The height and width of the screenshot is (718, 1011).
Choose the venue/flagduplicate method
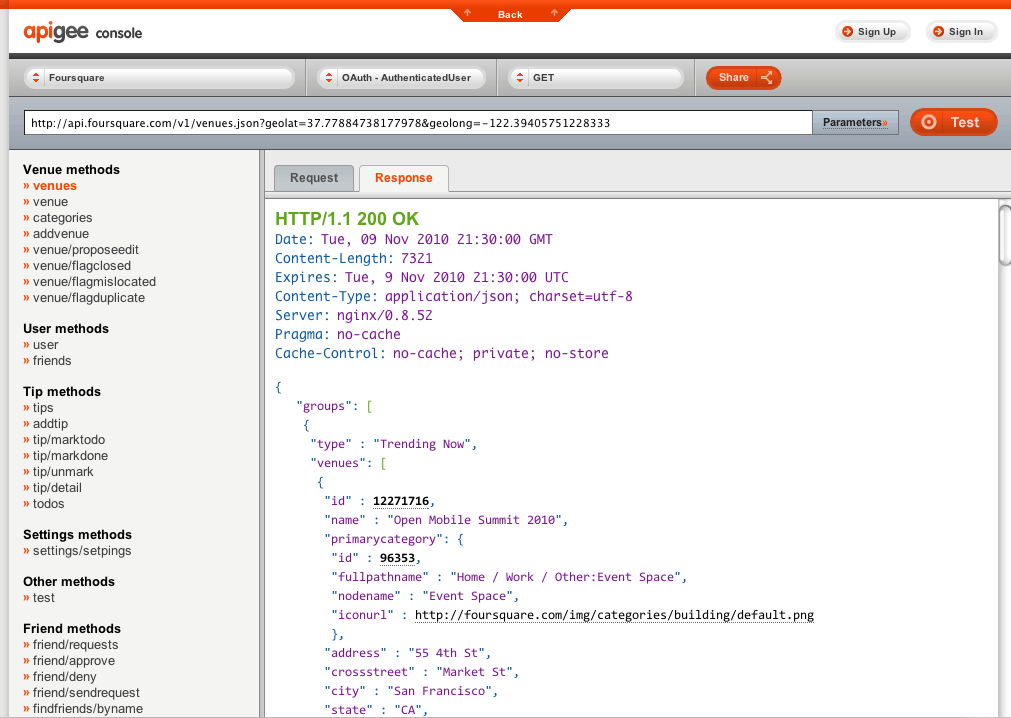pos(89,298)
